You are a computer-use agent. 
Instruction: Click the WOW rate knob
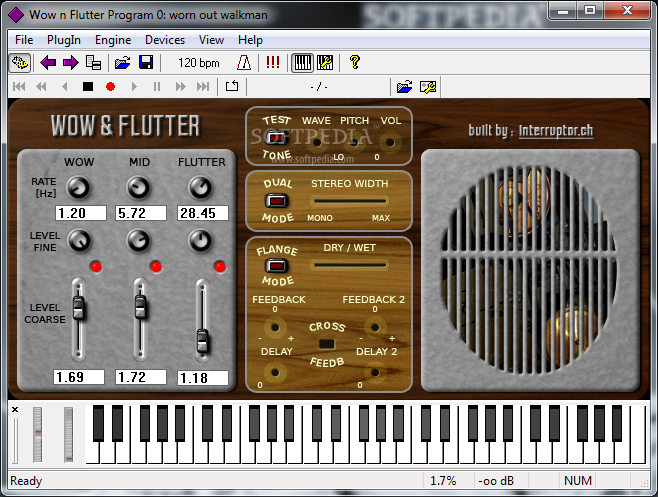point(78,188)
